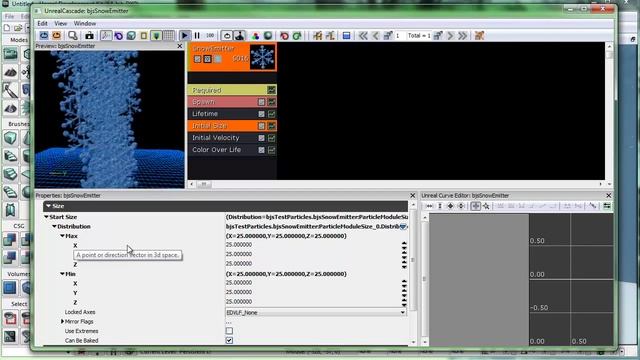
Task: Select the Initial Velocity module
Action: tap(232, 138)
